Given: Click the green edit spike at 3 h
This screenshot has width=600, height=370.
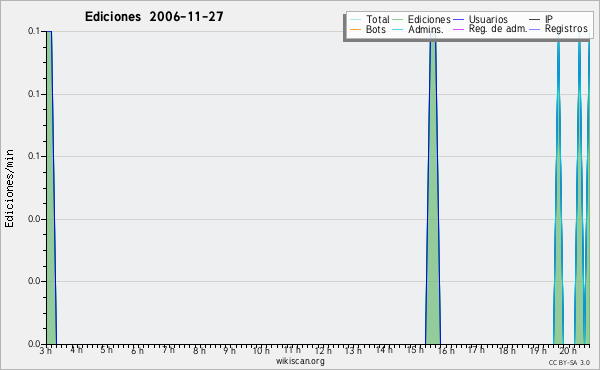Looking at the screenshot, I should [x=50, y=187].
